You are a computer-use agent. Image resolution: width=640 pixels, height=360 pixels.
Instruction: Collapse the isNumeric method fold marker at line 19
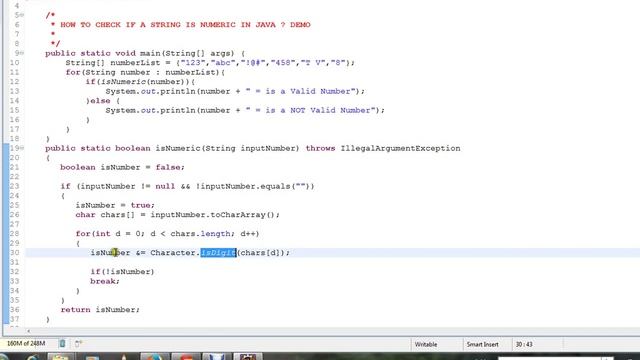22,148
